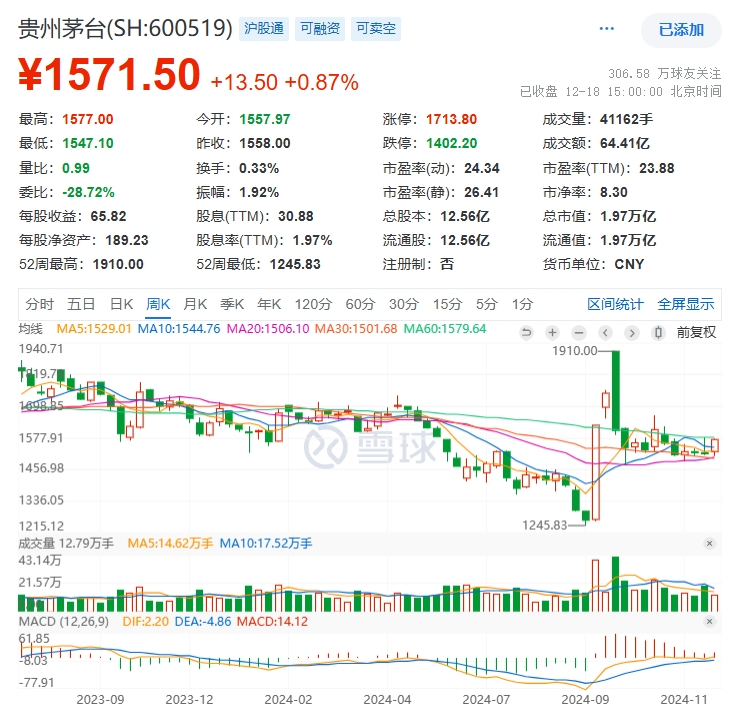Click the 306.58 万球友关注 follower count

pos(664,74)
